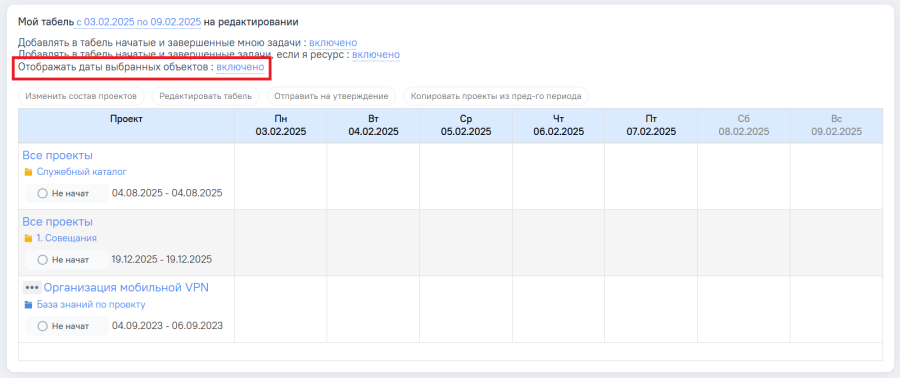
Task: Click dates 04.08.2025 - 04.08.2025
Action: click(x=167, y=193)
